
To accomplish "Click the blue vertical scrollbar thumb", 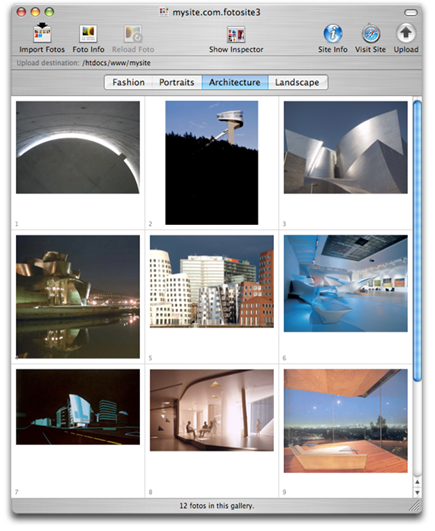I will [x=417, y=241].
